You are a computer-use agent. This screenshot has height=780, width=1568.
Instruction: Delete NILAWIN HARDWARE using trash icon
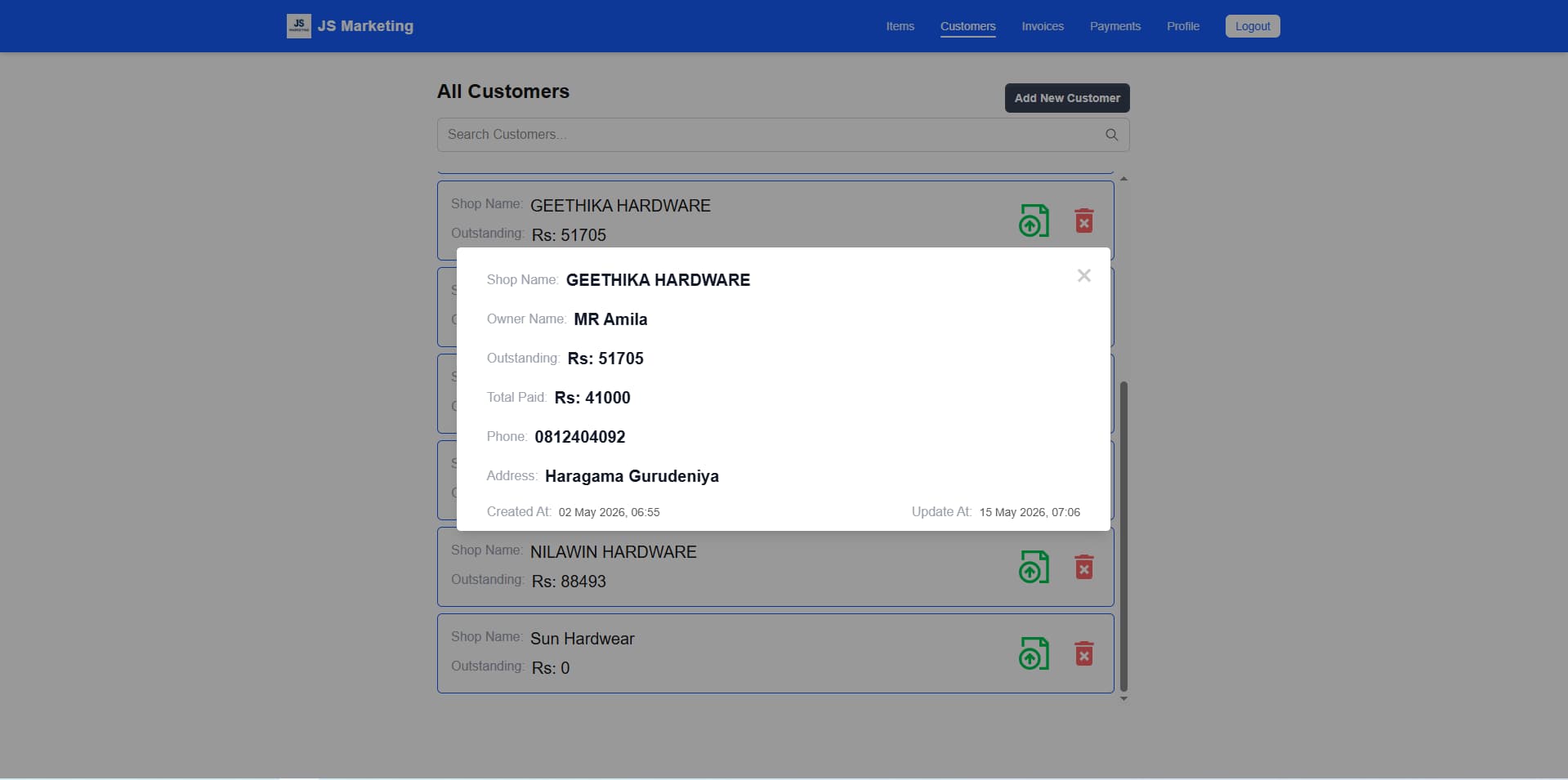(1083, 567)
